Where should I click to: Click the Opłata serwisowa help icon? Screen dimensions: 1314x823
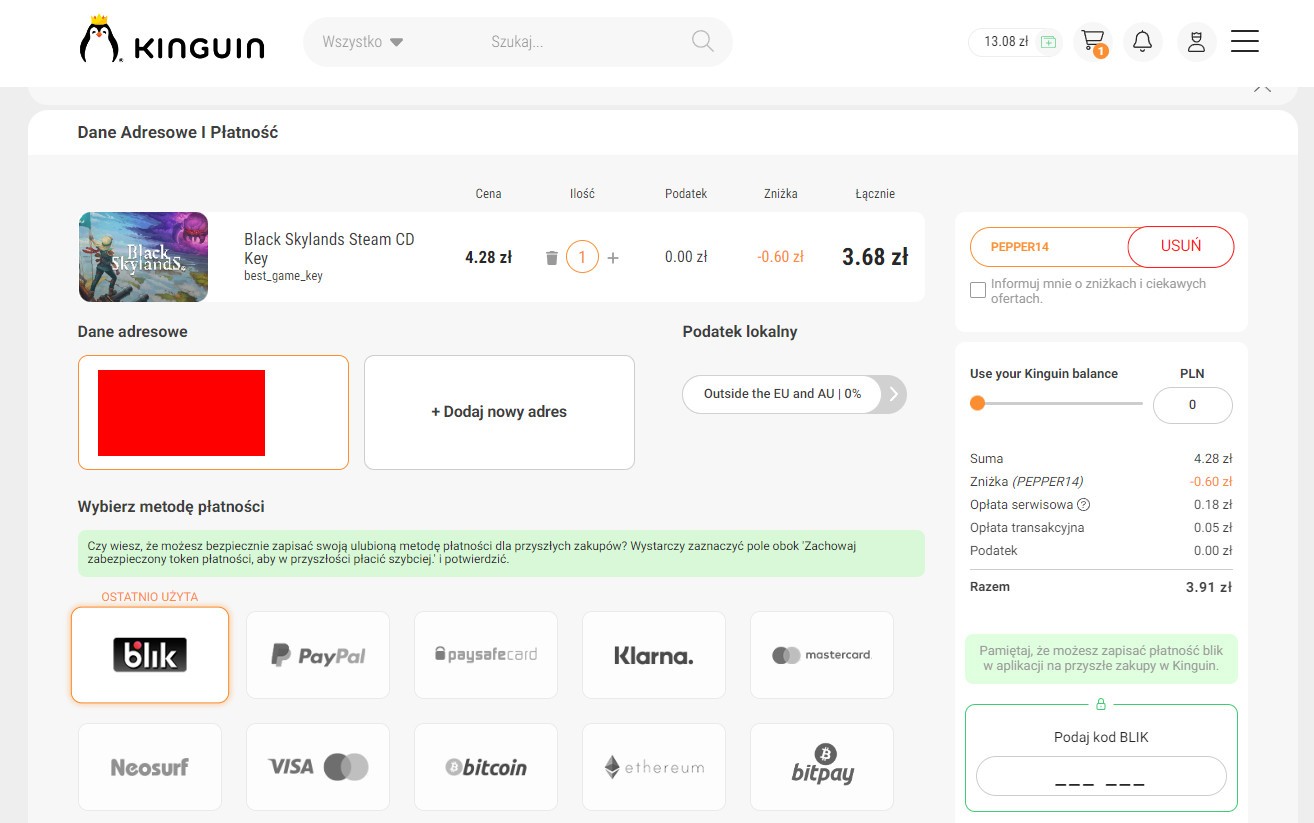click(1083, 505)
